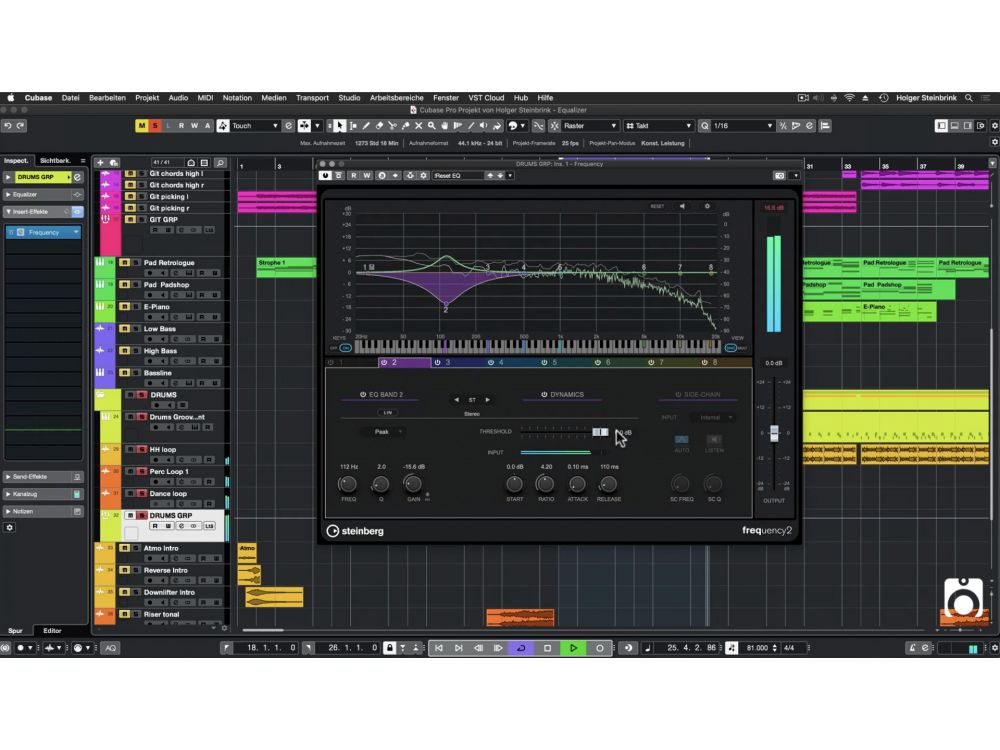Select the Mute X tool
The width and height of the screenshot is (1000, 750).
pyautogui.click(x=418, y=126)
